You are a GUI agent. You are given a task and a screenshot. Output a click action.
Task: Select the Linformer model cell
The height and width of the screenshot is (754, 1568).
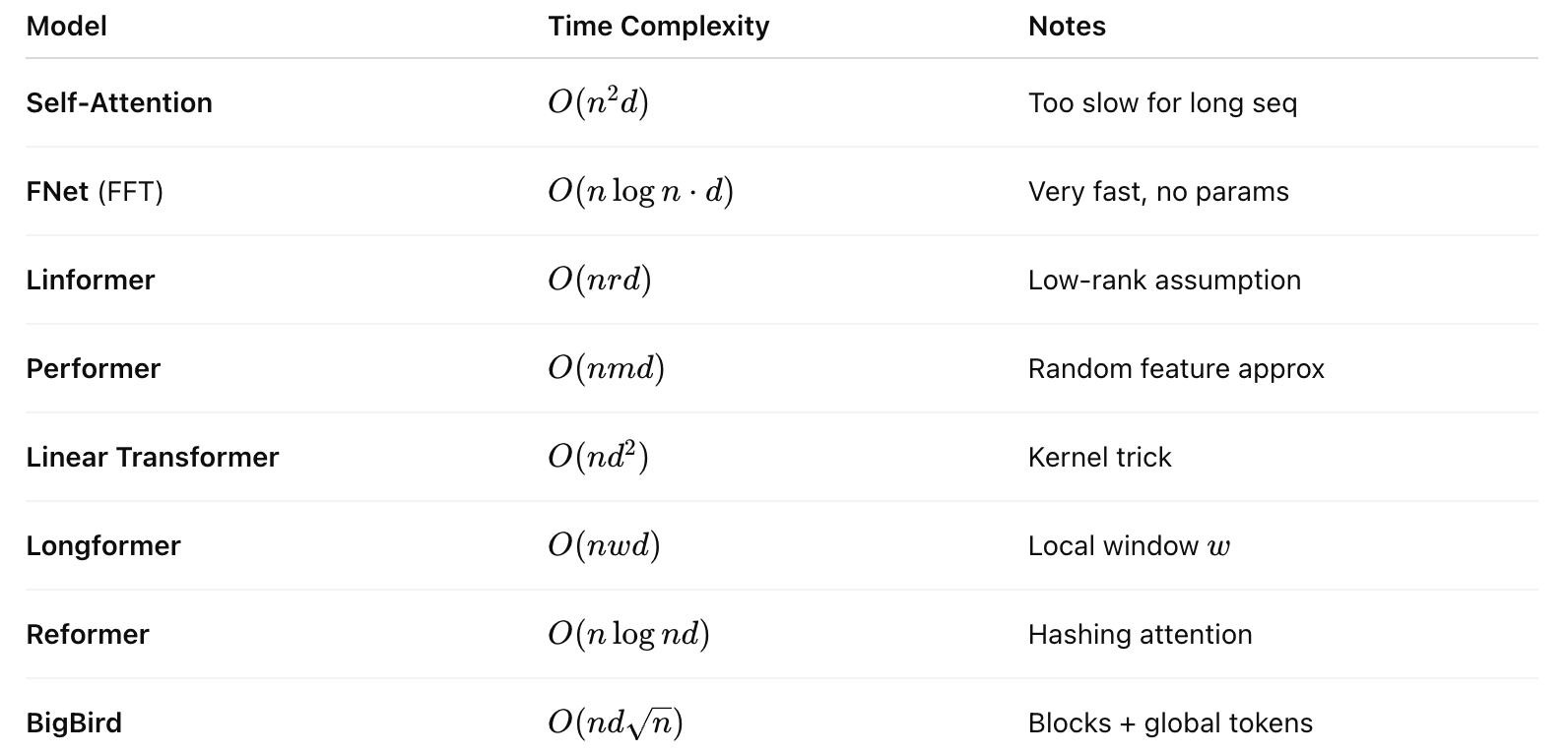coord(91,281)
